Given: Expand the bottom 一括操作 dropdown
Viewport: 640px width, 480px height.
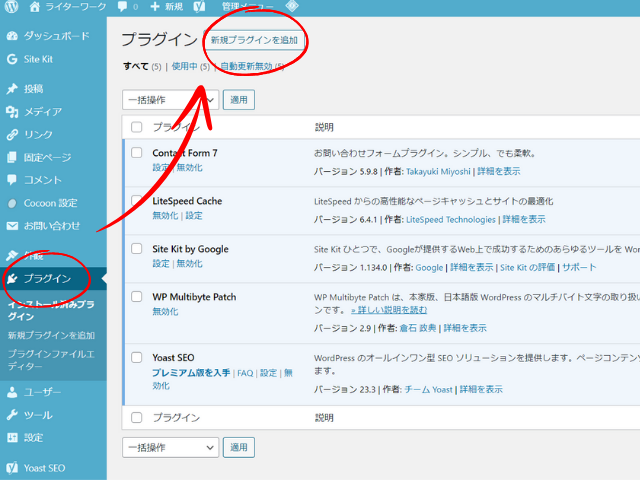Looking at the screenshot, I should [169, 447].
